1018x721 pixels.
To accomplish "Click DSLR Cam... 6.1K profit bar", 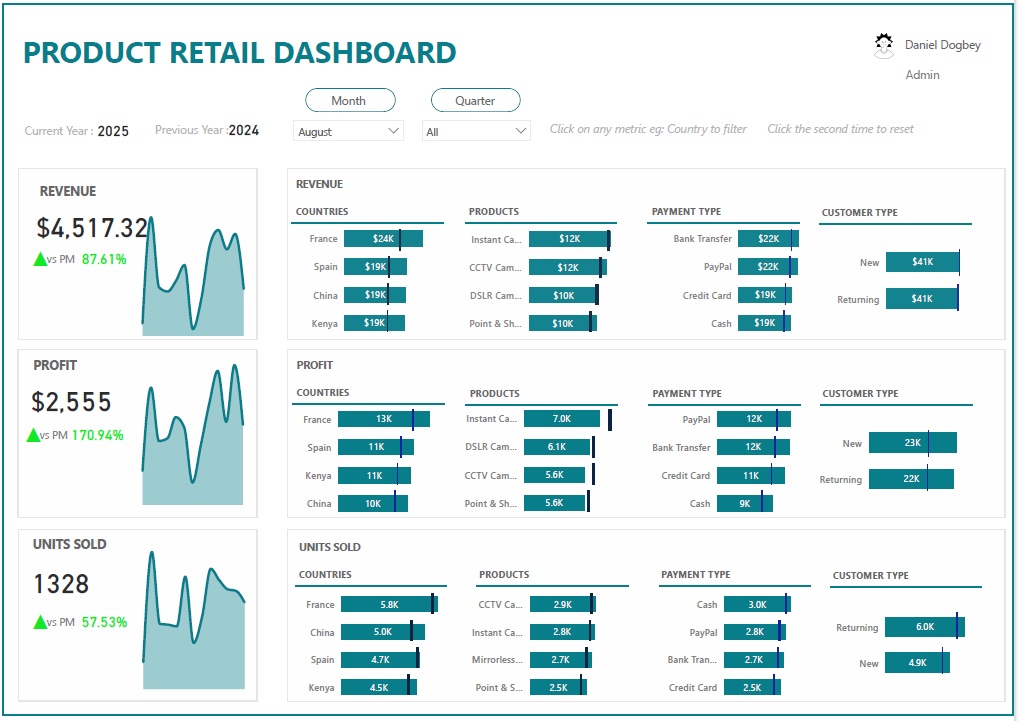I will point(556,447).
